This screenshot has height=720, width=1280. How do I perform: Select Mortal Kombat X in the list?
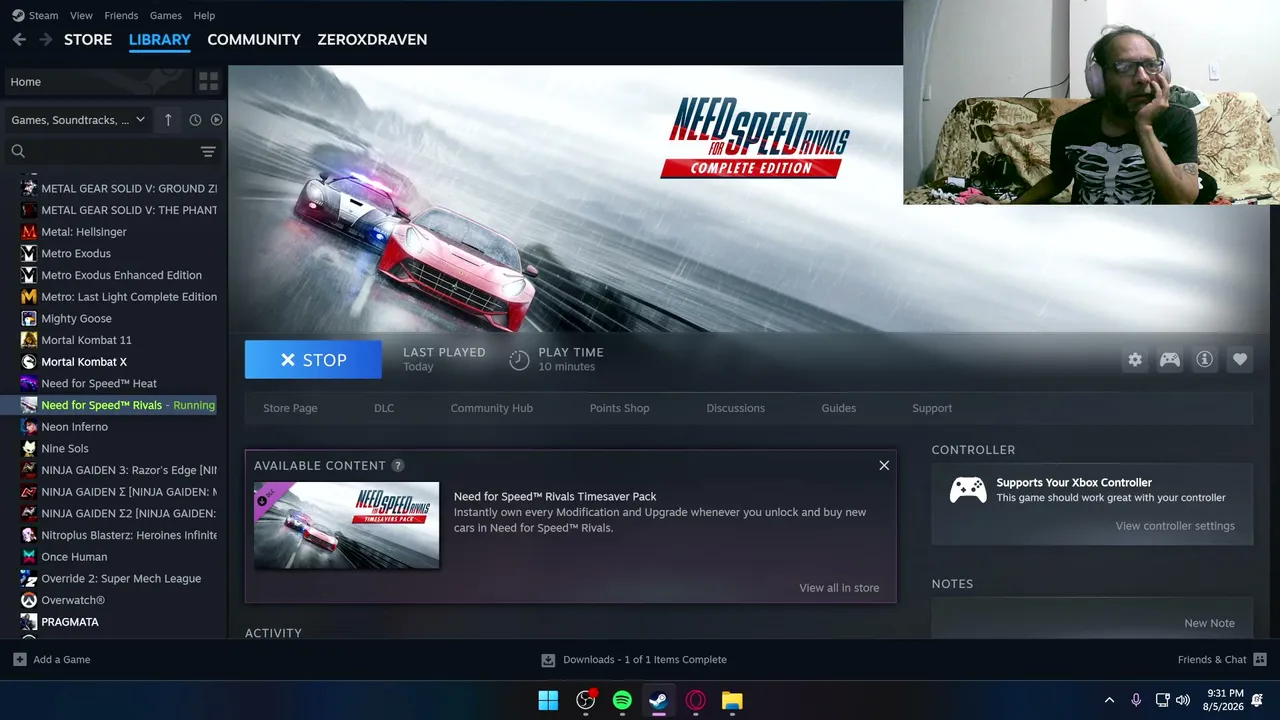84,362
